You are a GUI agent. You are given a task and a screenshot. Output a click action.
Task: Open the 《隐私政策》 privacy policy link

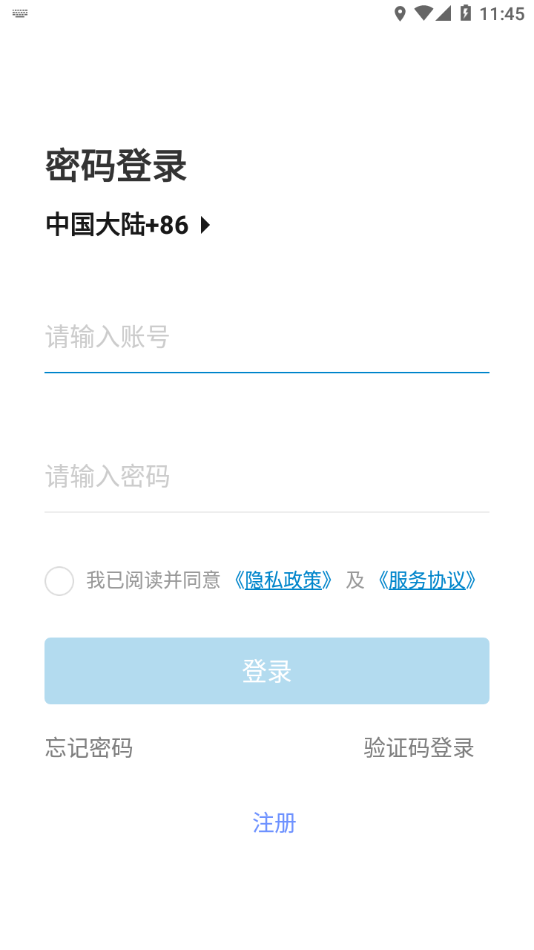[x=283, y=580]
